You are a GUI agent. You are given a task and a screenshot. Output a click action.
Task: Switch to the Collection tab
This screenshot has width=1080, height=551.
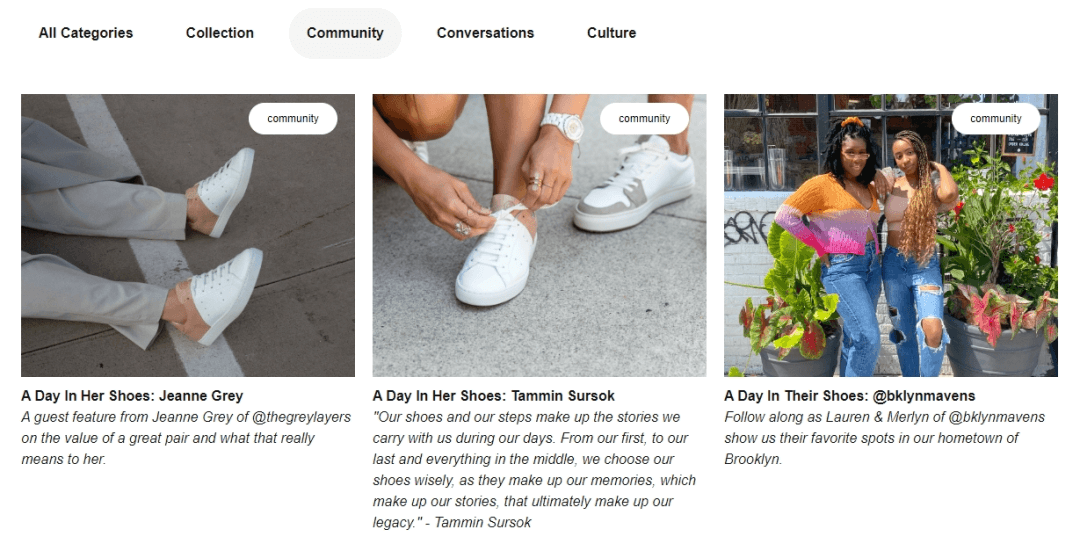click(x=220, y=33)
